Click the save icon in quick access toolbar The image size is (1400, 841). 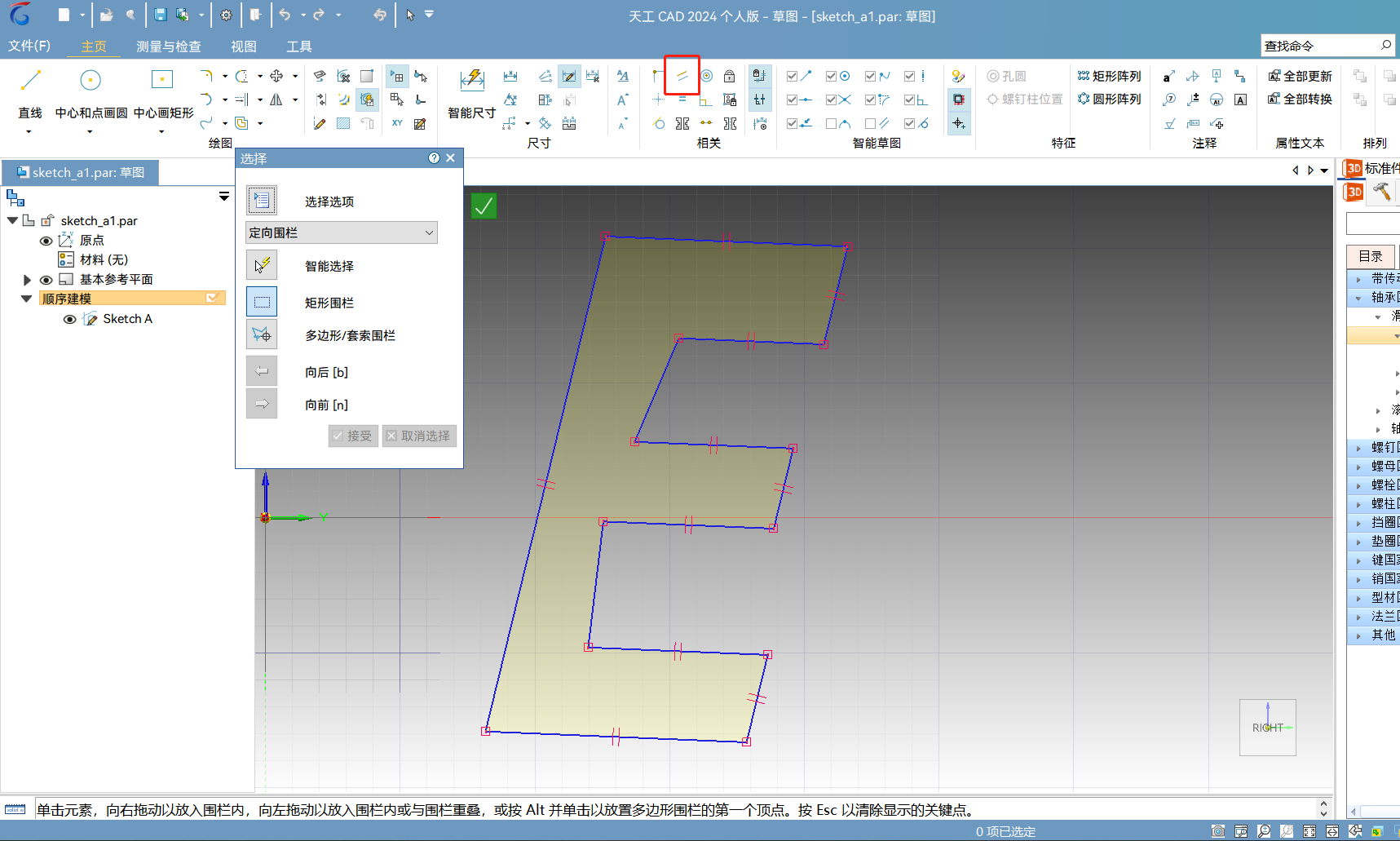click(160, 15)
